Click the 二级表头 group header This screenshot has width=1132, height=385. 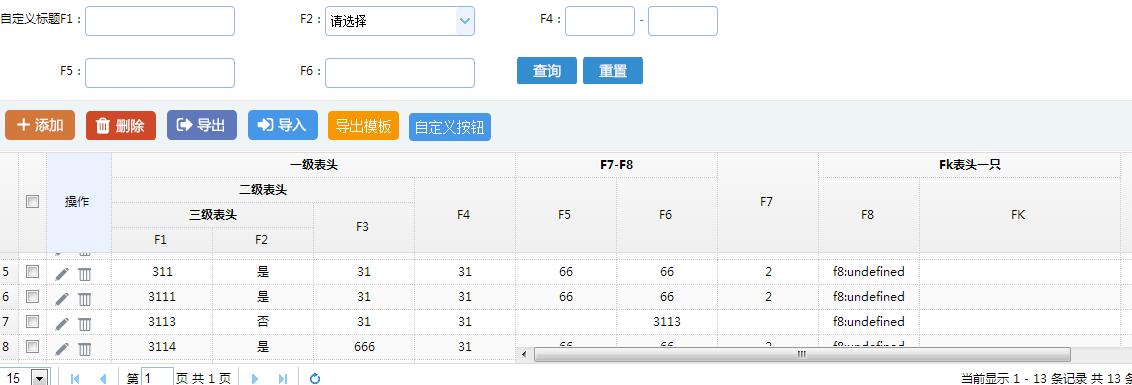coord(263,190)
